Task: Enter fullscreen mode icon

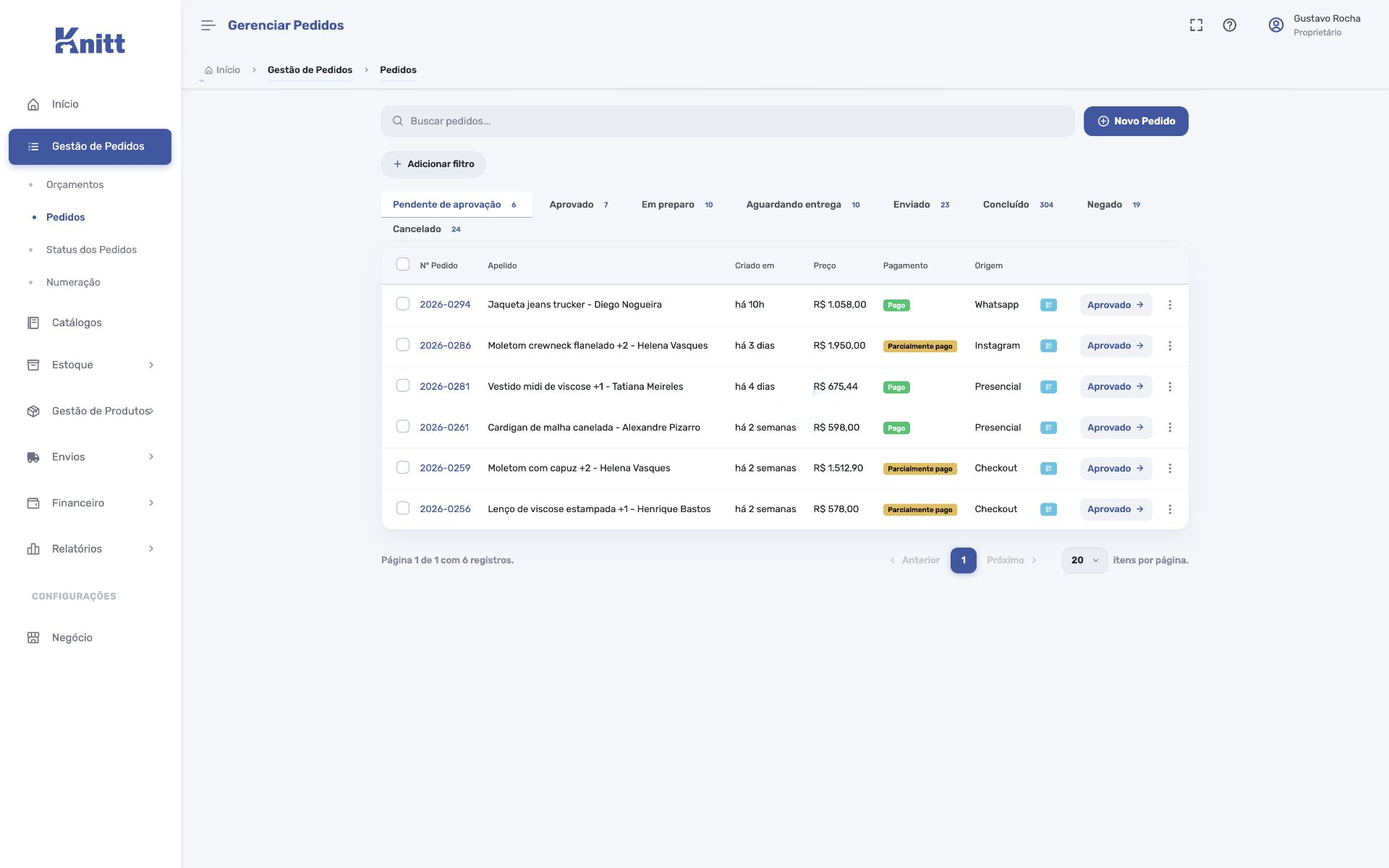Action: pos(1197,25)
